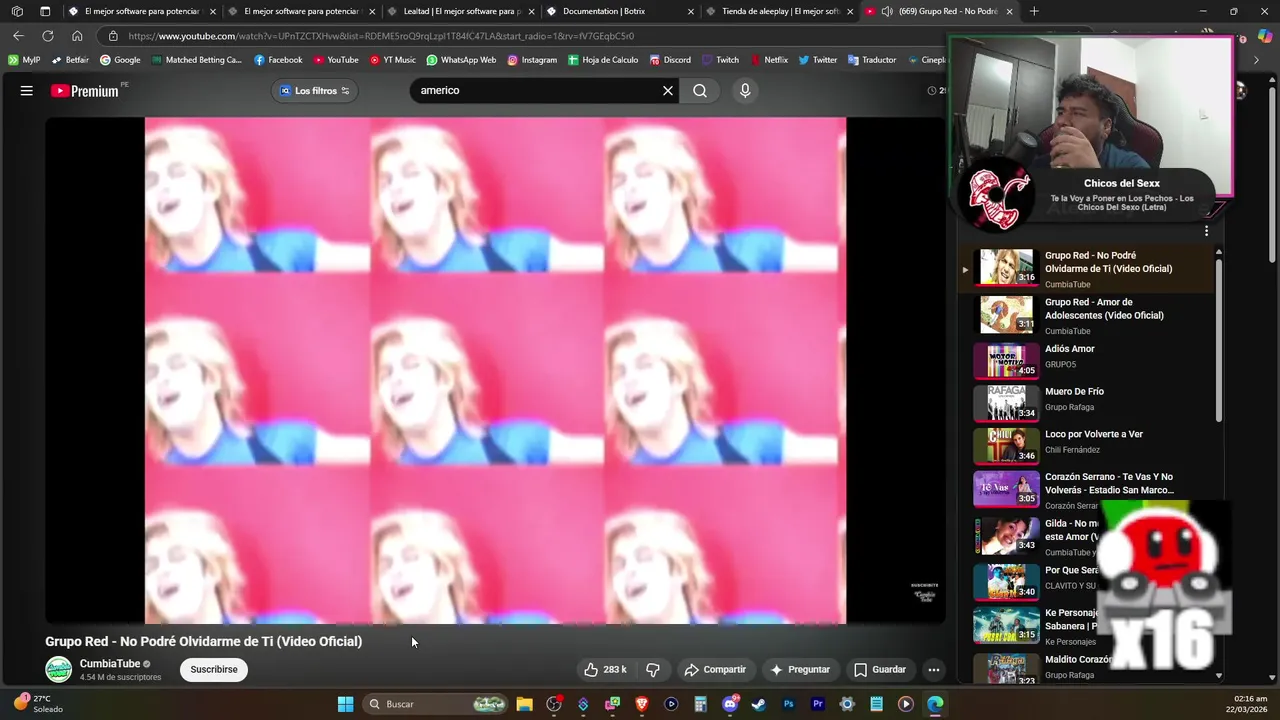
Task: Mute the tab via speaker icon on Grupo Red tab
Action: tap(887, 11)
